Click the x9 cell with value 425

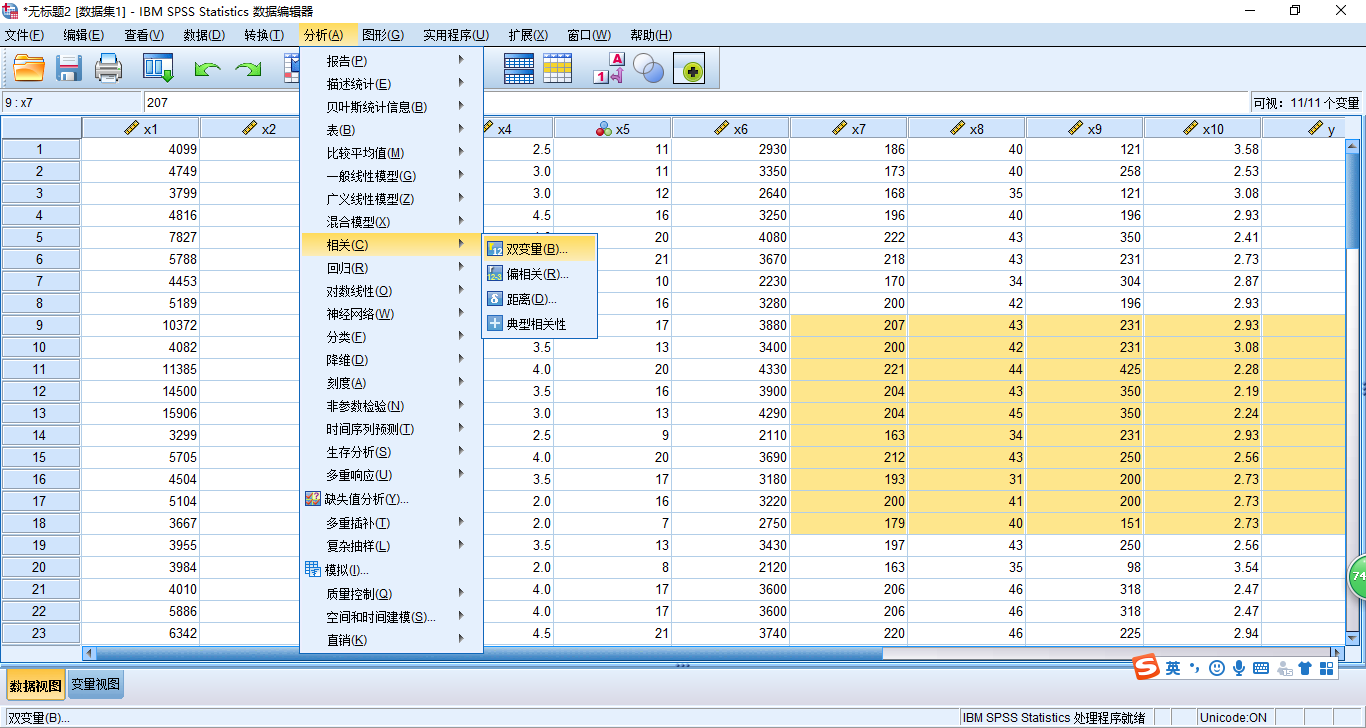click(x=1085, y=369)
